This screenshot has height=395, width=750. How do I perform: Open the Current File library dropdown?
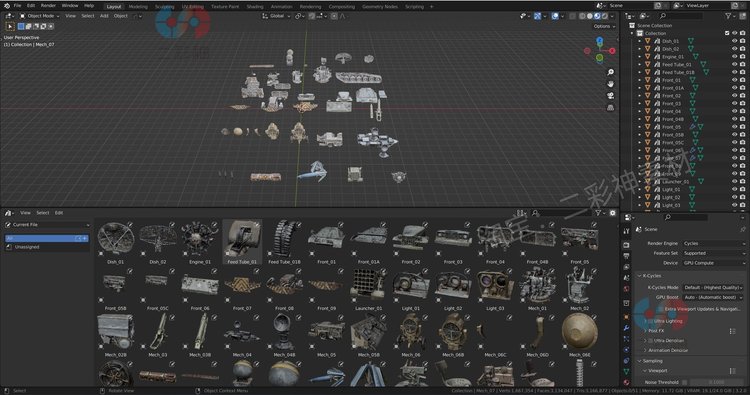pos(47,225)
